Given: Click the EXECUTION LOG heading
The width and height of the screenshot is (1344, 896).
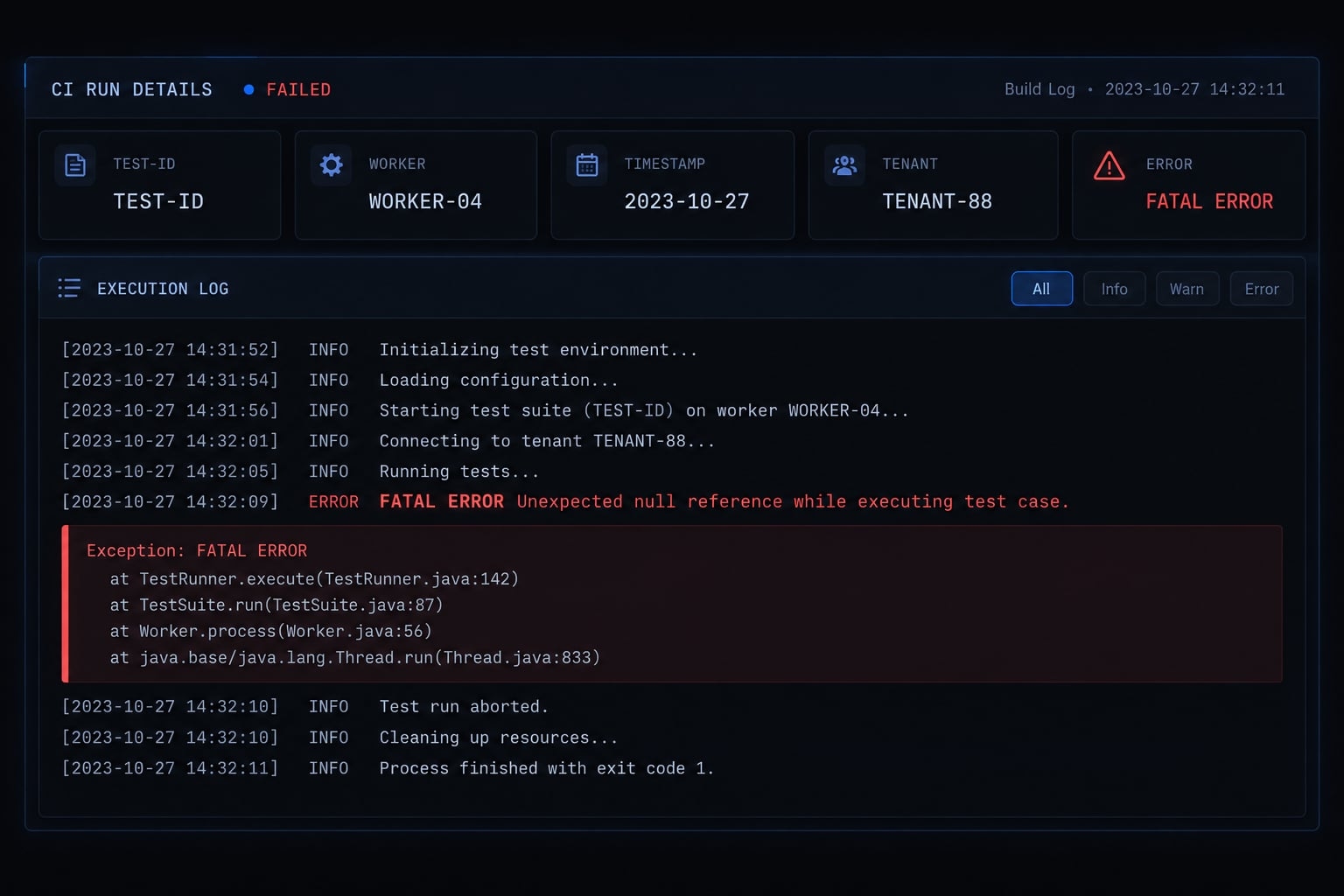Looking at the screenshot, I should [x=163, y=289].
